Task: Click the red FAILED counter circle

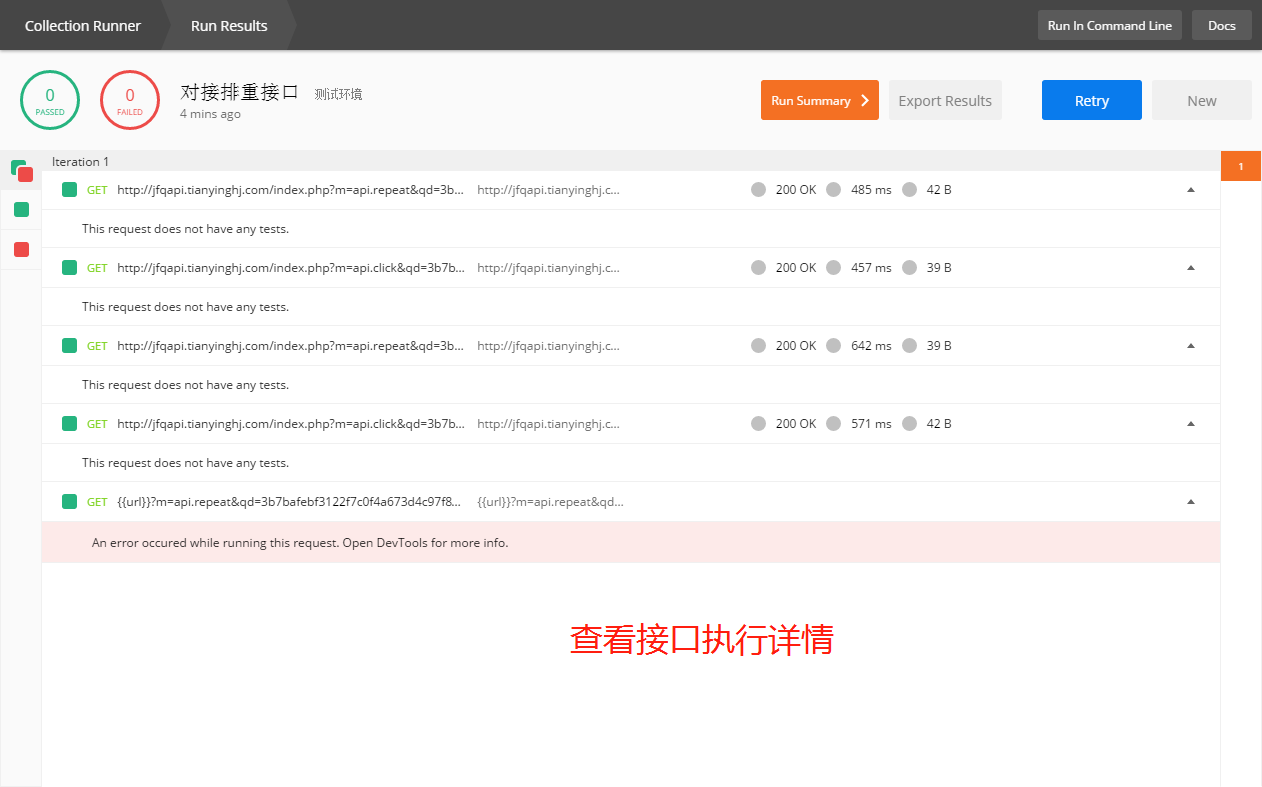Action: click(x=129, y=100)
